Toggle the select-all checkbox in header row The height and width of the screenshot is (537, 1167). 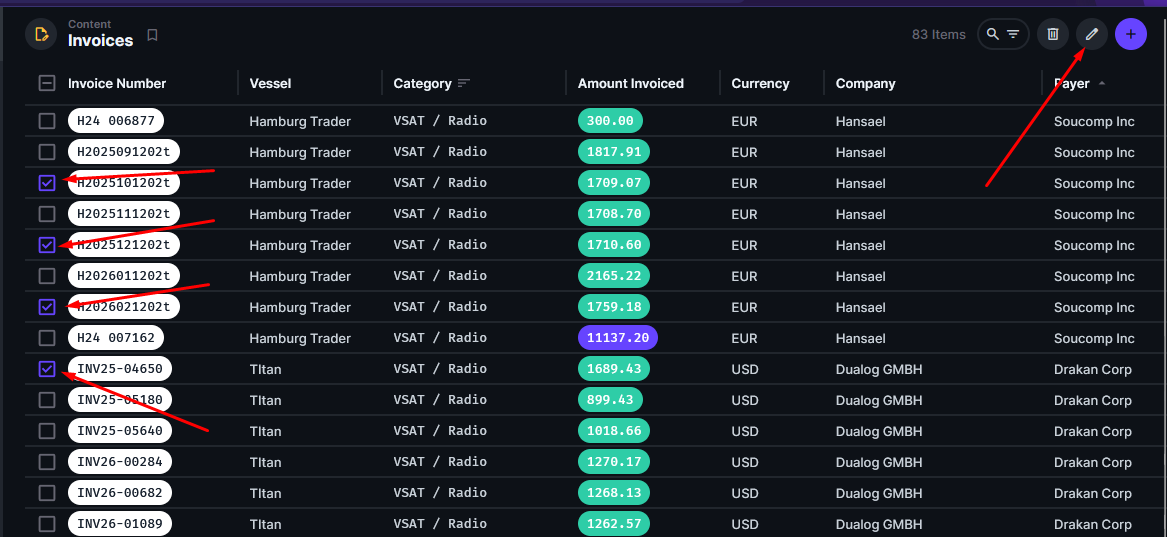tap(47, 83)
